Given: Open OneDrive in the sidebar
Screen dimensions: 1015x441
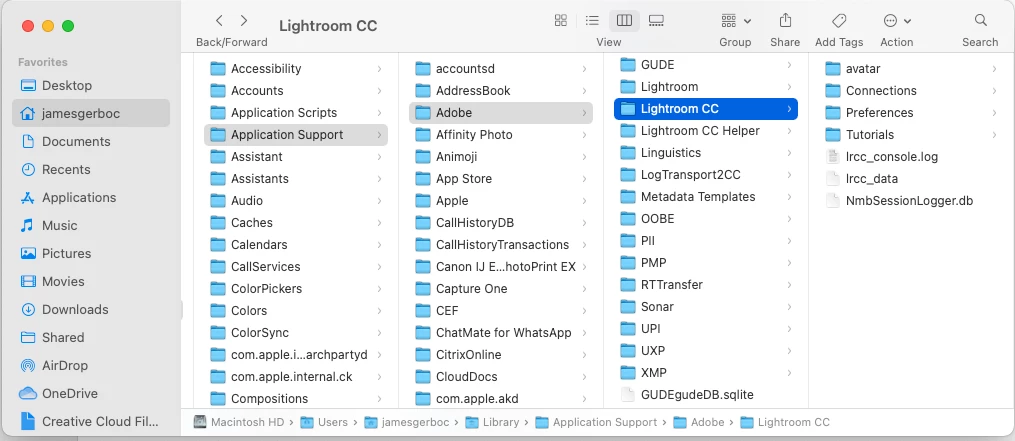Looking at the screenshot, I should pos(91,393).
